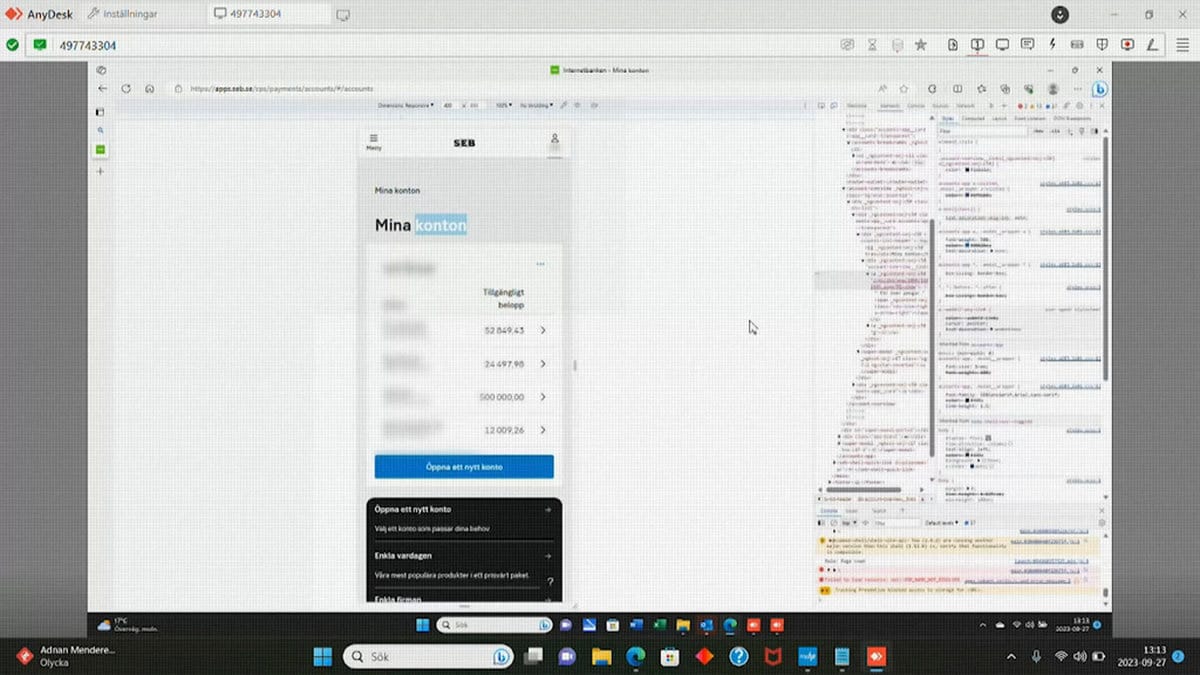Click the AnyDesk screen recording icon
This screenshot has width=1200, height=675.
[x=1128, y=45]
